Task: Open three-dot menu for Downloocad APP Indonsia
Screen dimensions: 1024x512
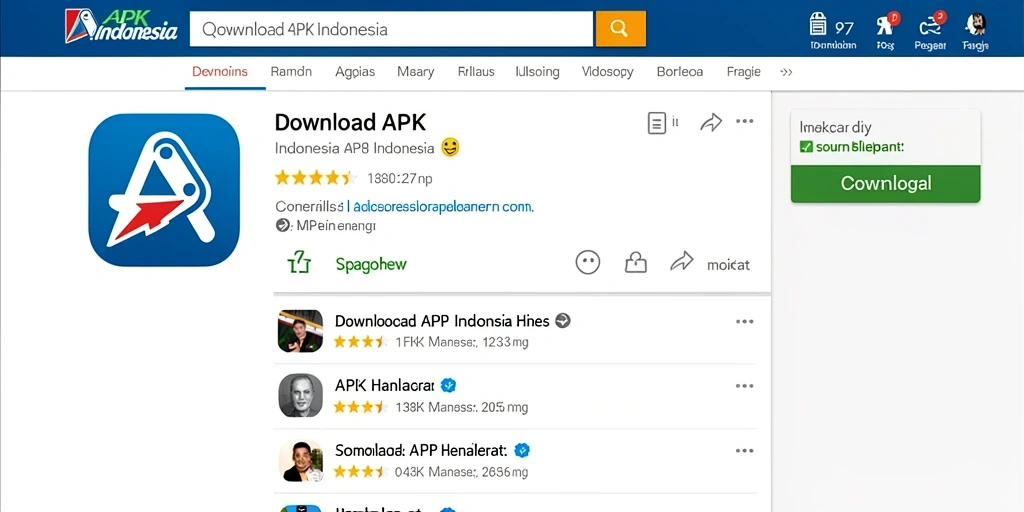Action: click(744, 321)
